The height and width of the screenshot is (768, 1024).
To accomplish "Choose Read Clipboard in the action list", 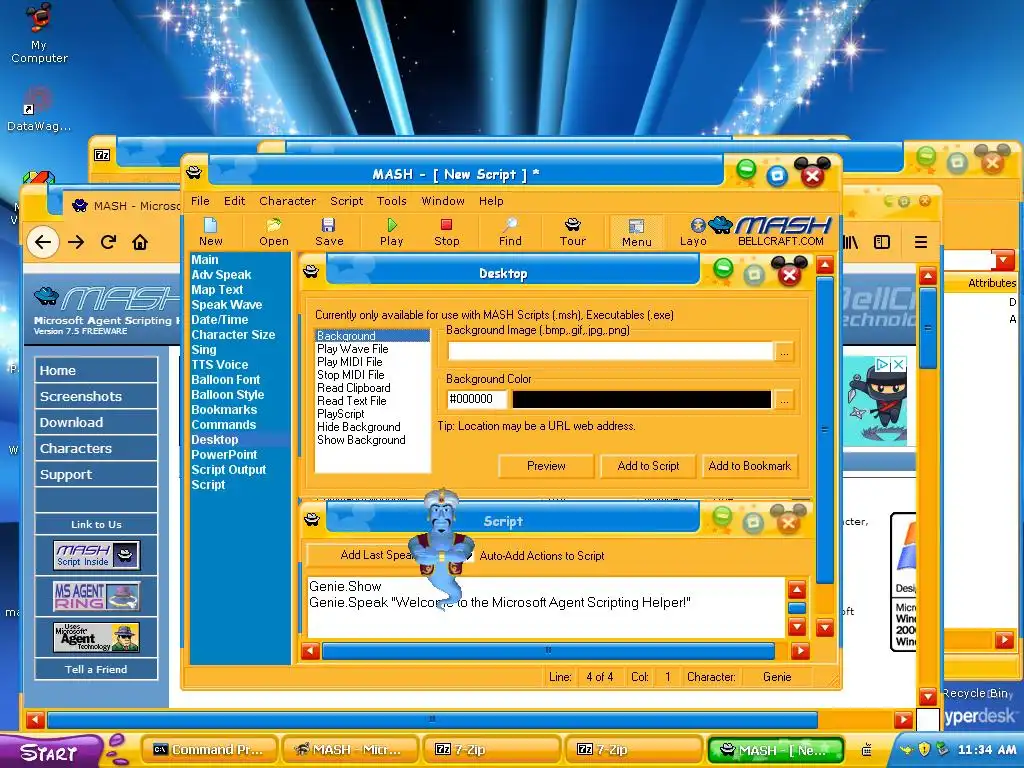I will tap(353, 389).
